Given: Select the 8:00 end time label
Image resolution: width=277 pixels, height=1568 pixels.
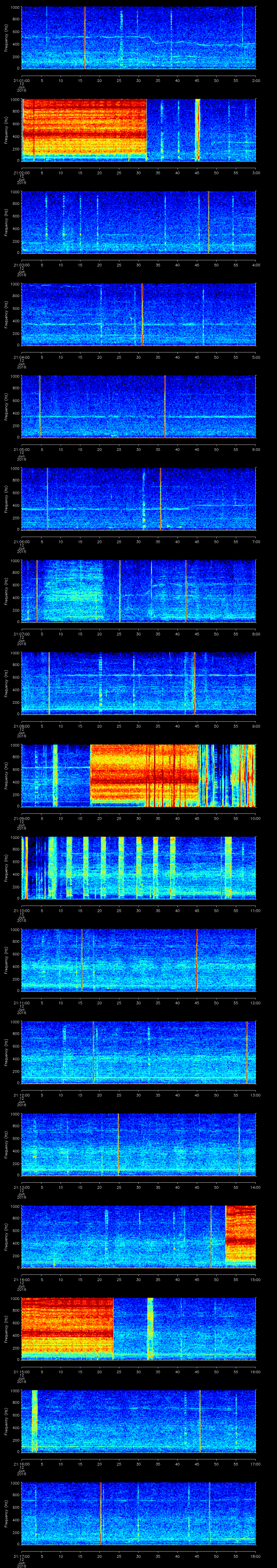Looking at the screenshot, I should point(256,634).
